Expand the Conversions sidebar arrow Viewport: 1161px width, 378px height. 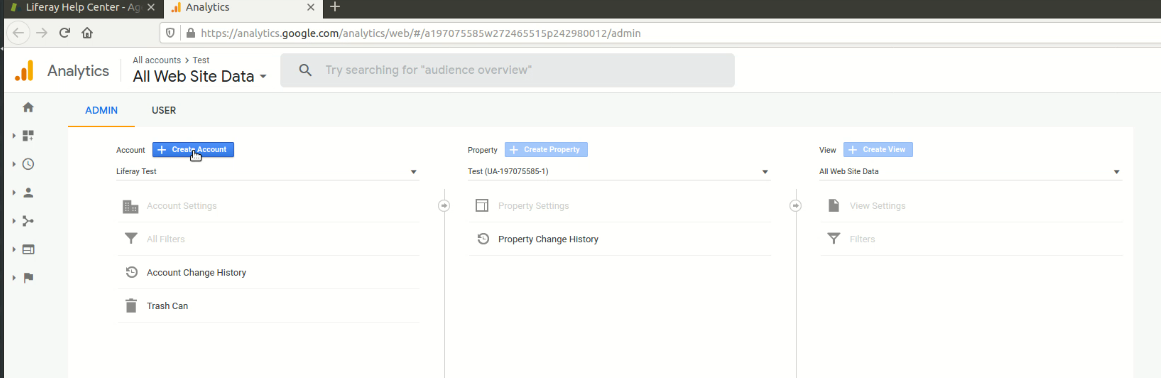15,277
